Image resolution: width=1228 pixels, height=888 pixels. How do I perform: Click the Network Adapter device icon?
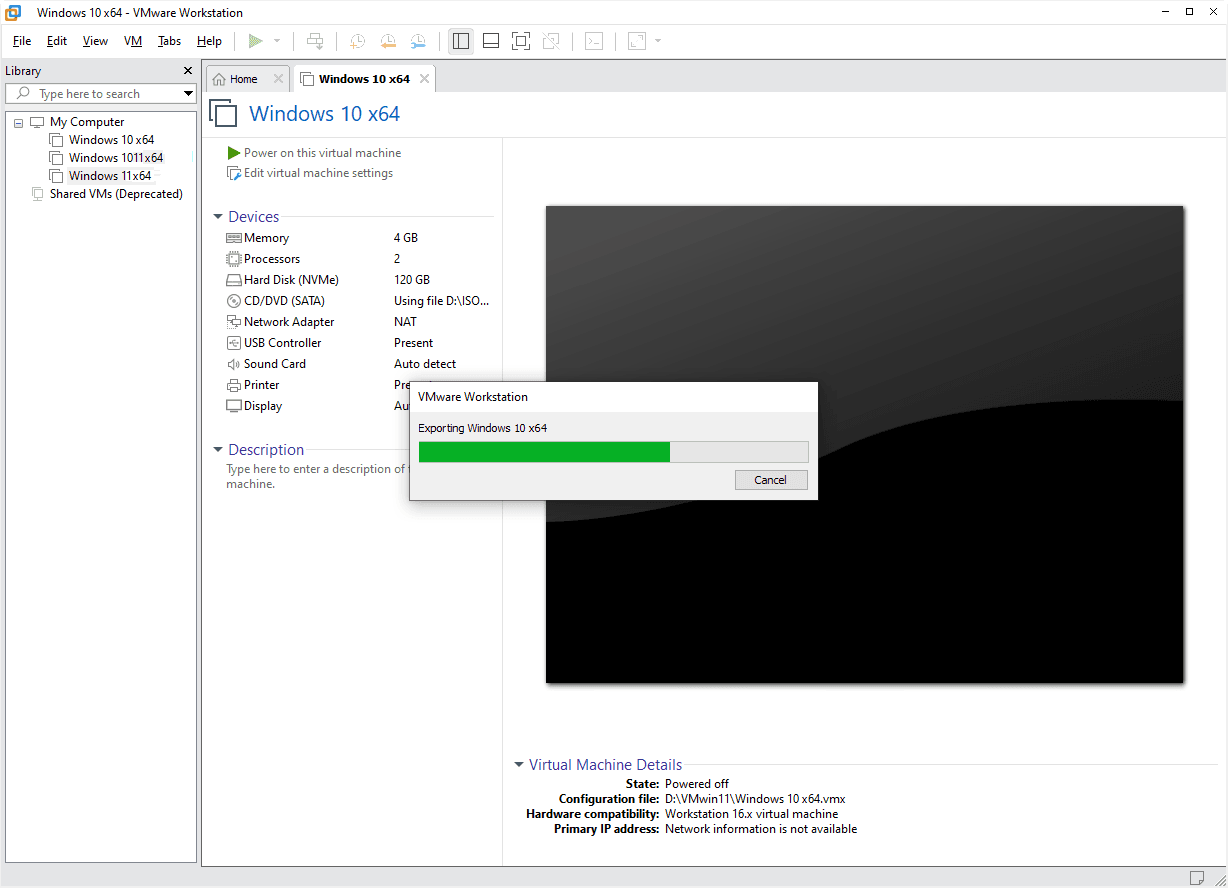coord(234,322)
